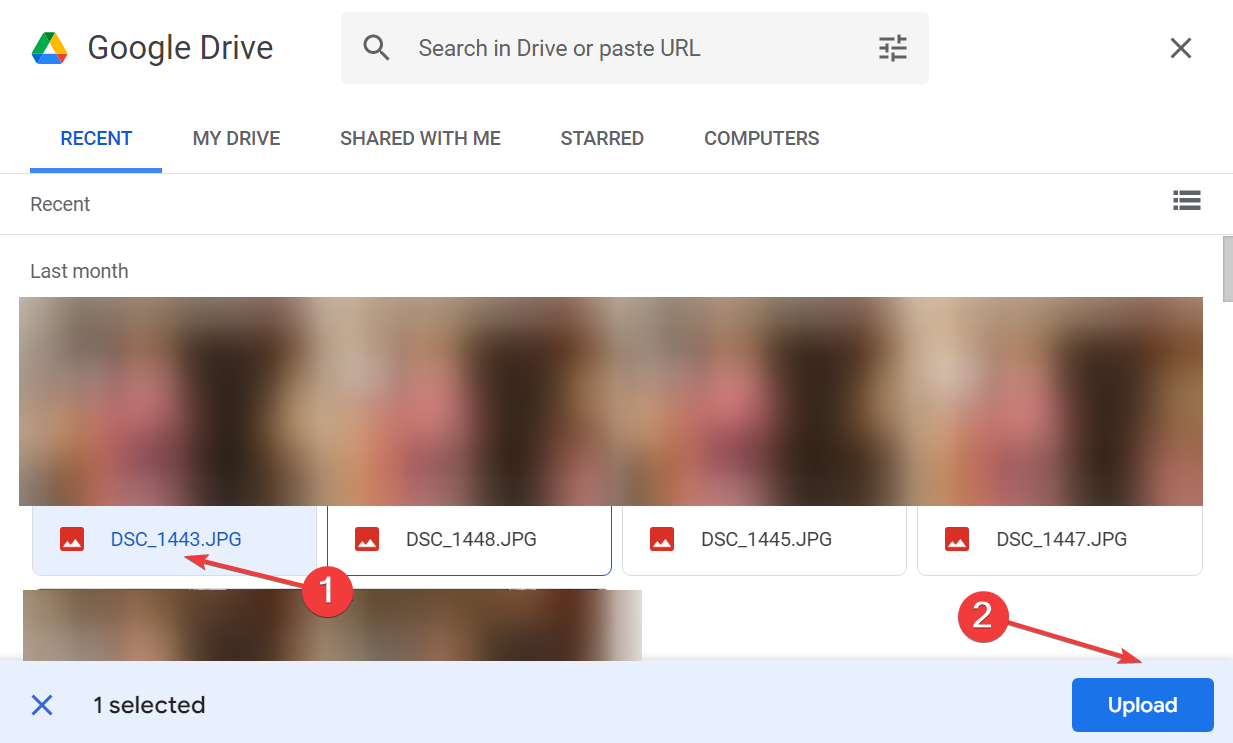The width and height of the screenshot is (1233, 743).
Task: Click the Recent breadcrumb label
Action: tap(60, 204)
